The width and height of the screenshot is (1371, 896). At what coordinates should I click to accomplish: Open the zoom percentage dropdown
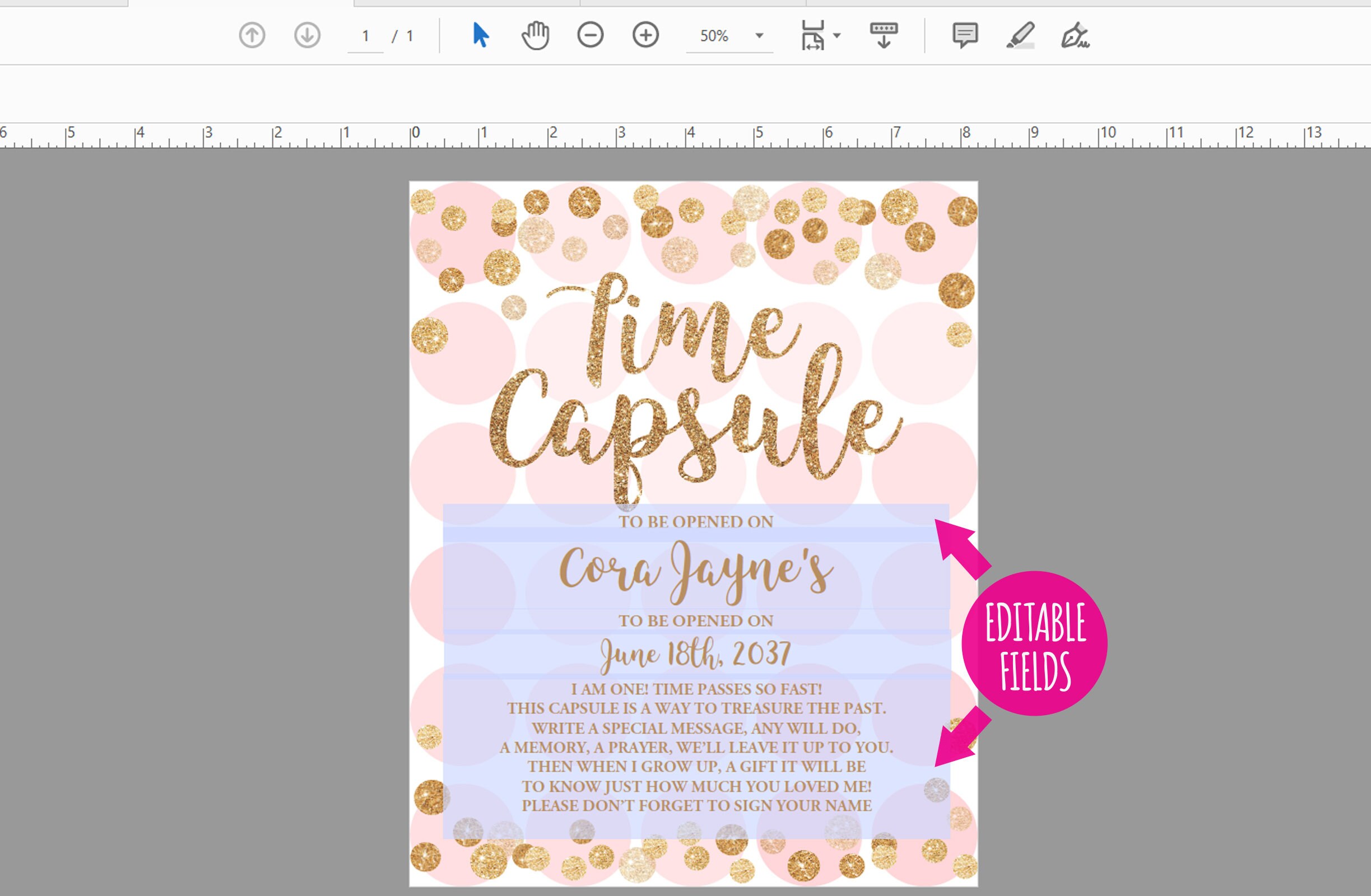point(759,36)
